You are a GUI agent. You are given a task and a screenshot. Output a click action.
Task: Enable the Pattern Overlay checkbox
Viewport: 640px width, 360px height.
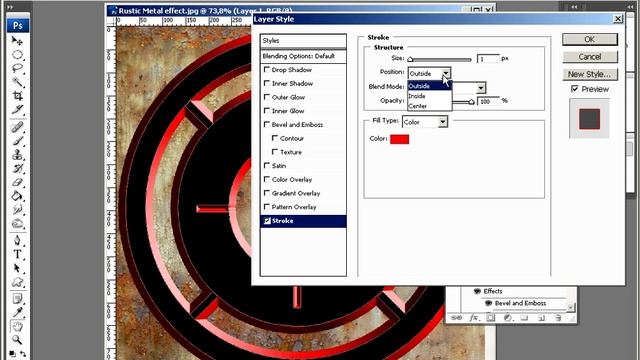pos(267,207)
